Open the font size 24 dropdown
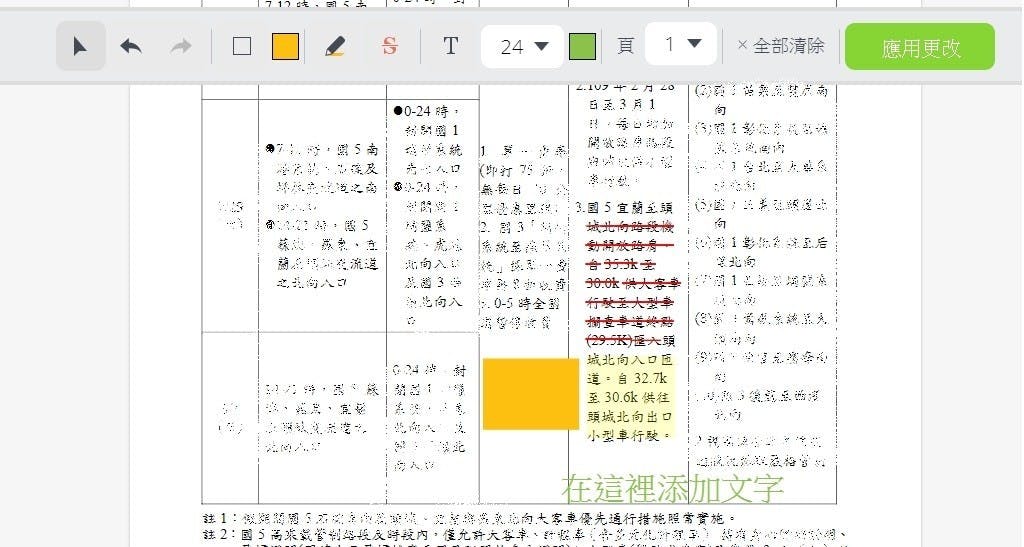The image size is (1024, 547). coord(522,46)
